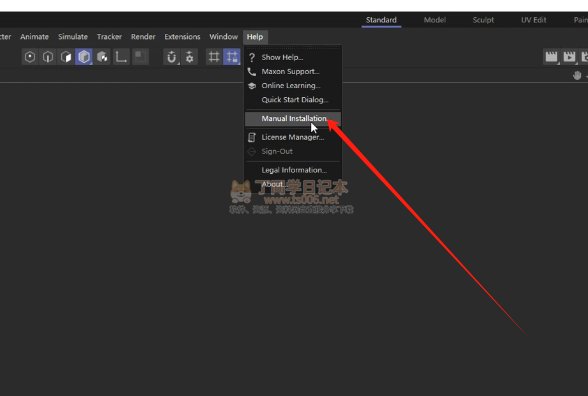Click the highlighted Model mode cube icon
Image resolution: width=588 pixels, height=396 pixels.
pos(84,57)
